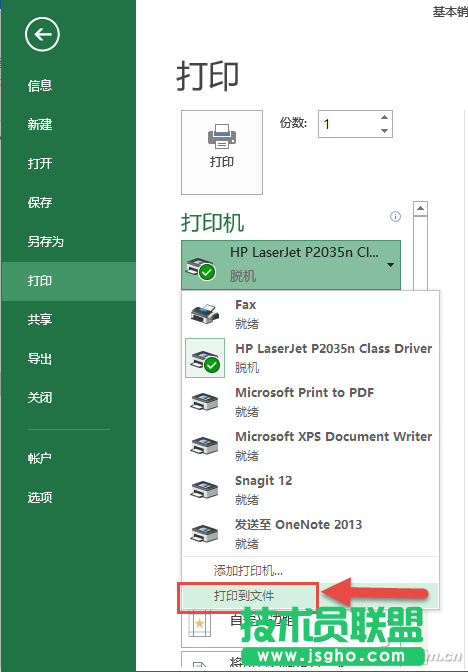This screenshot has height=672, width=468.
Task: Click into the 份数 copies field
Action: point(348,124)
